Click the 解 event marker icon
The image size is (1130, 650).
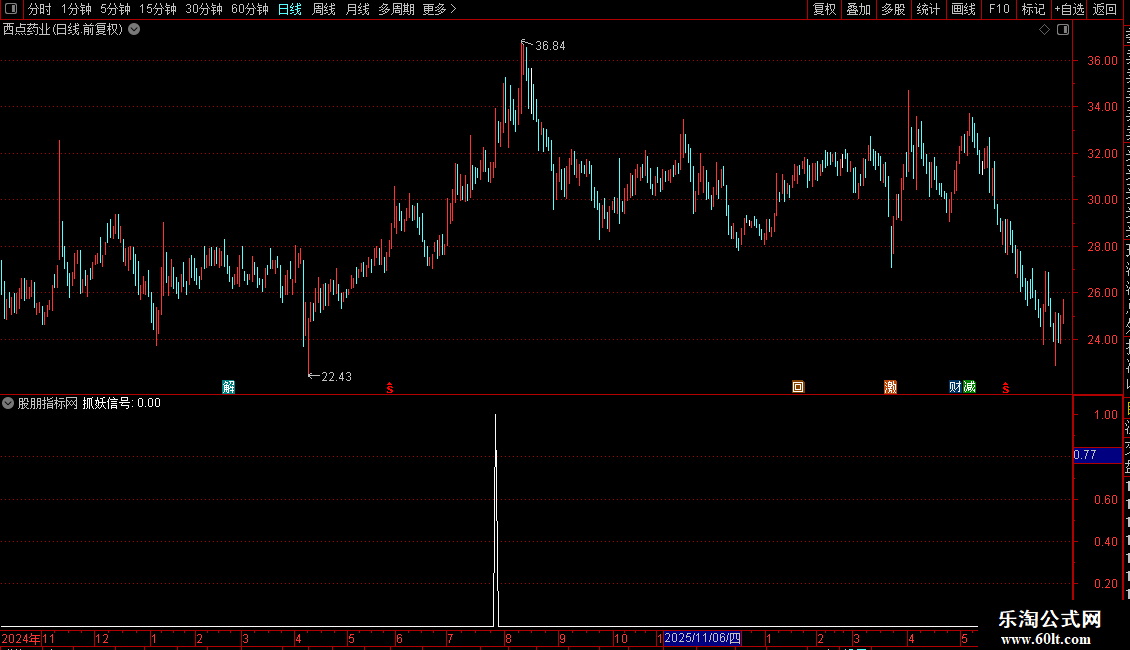(228, 387)
